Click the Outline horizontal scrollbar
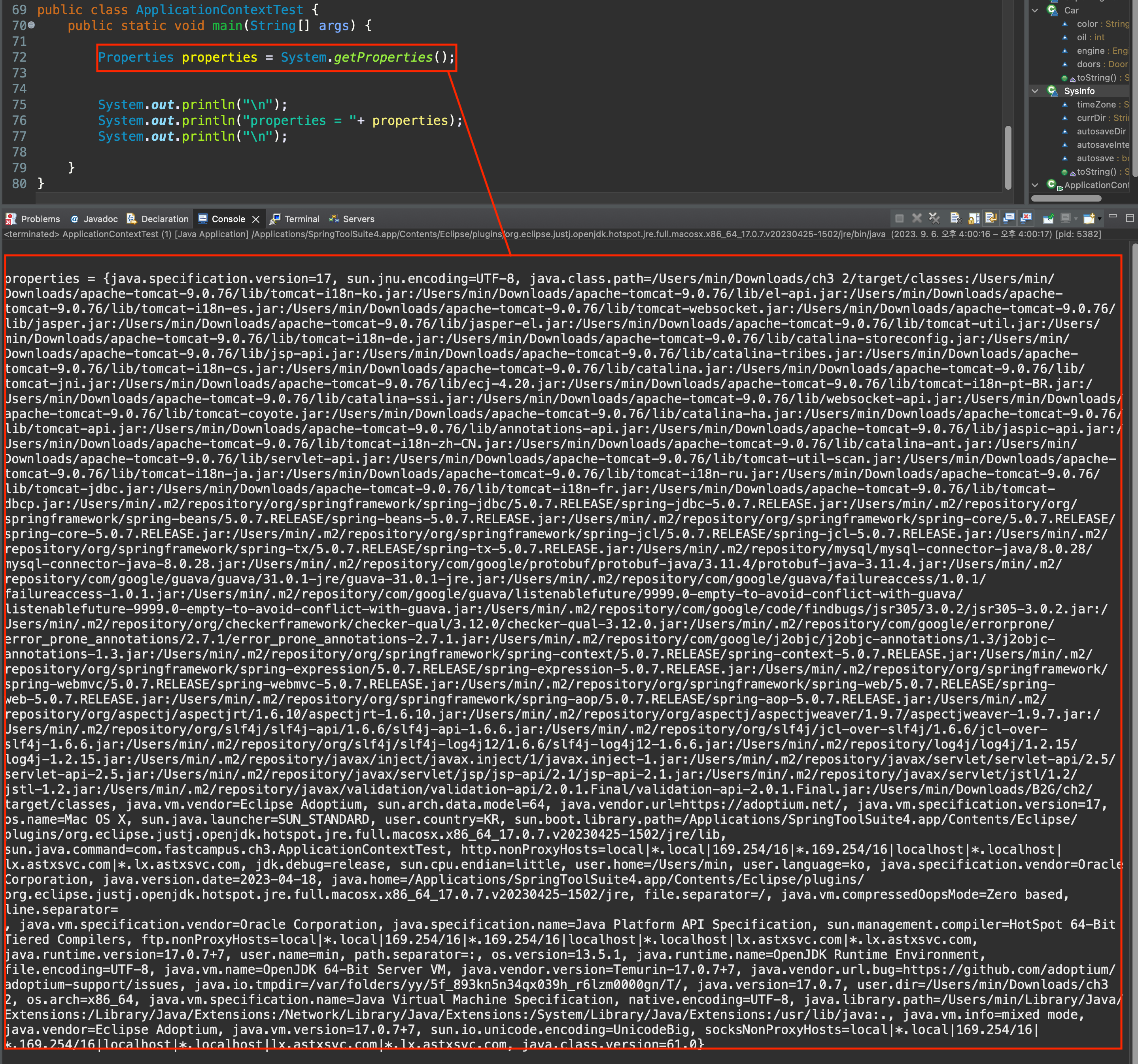This screenshot has width=1138, height=1064. (1066, 198)
